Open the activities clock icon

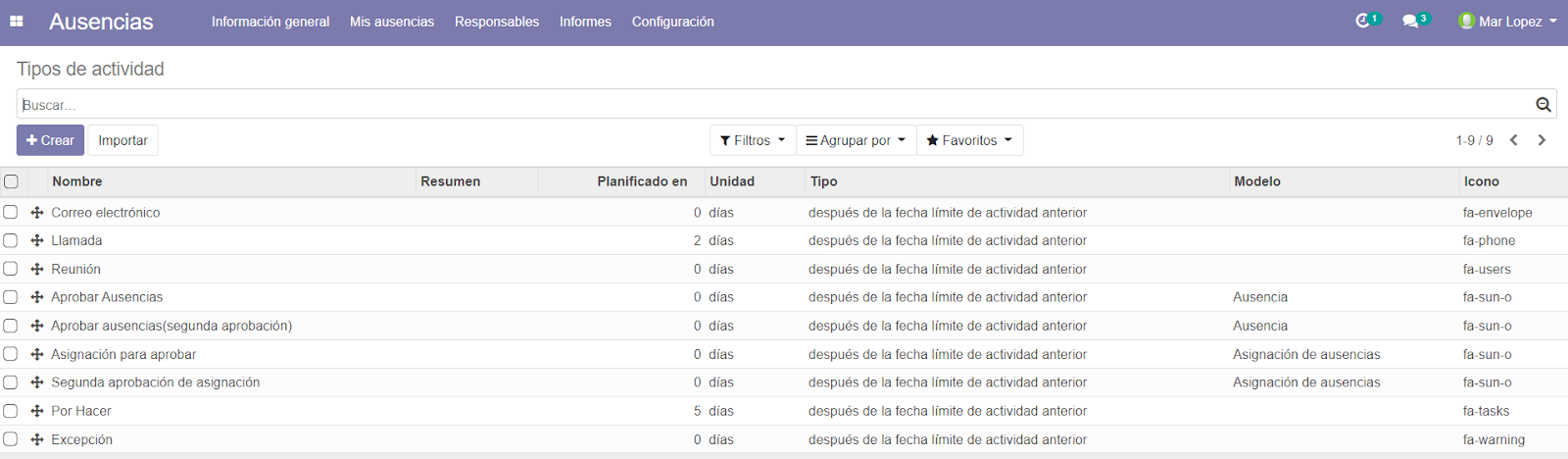1363,21
